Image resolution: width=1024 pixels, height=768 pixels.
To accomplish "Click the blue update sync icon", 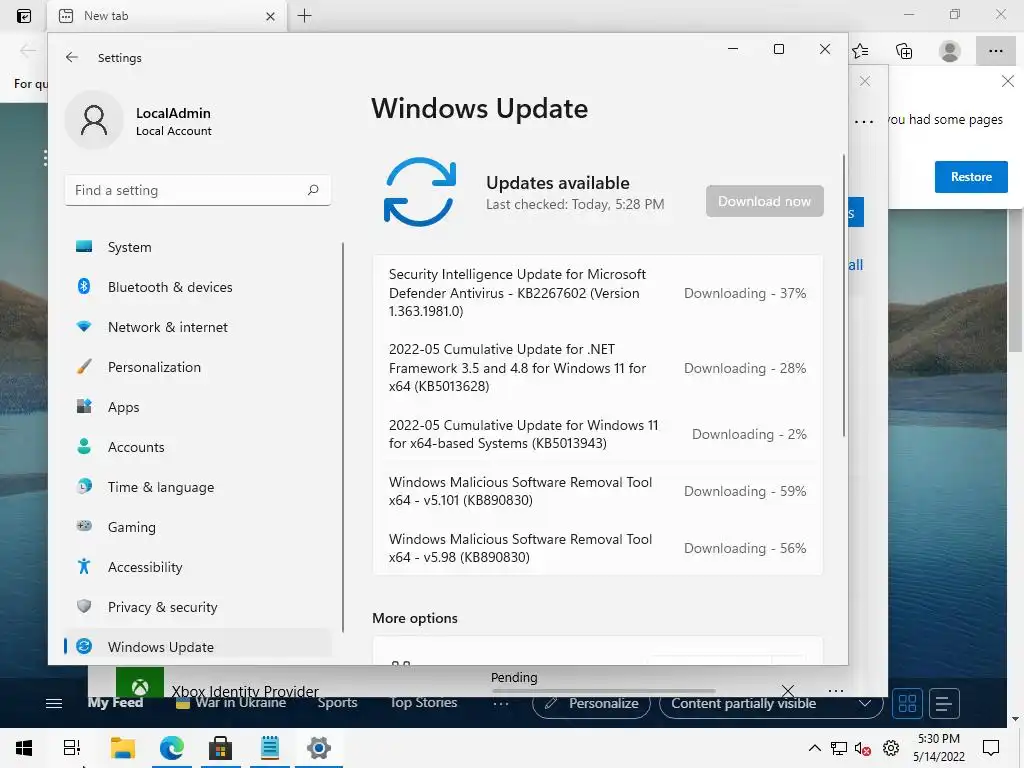I will click(x=419, y=191).
